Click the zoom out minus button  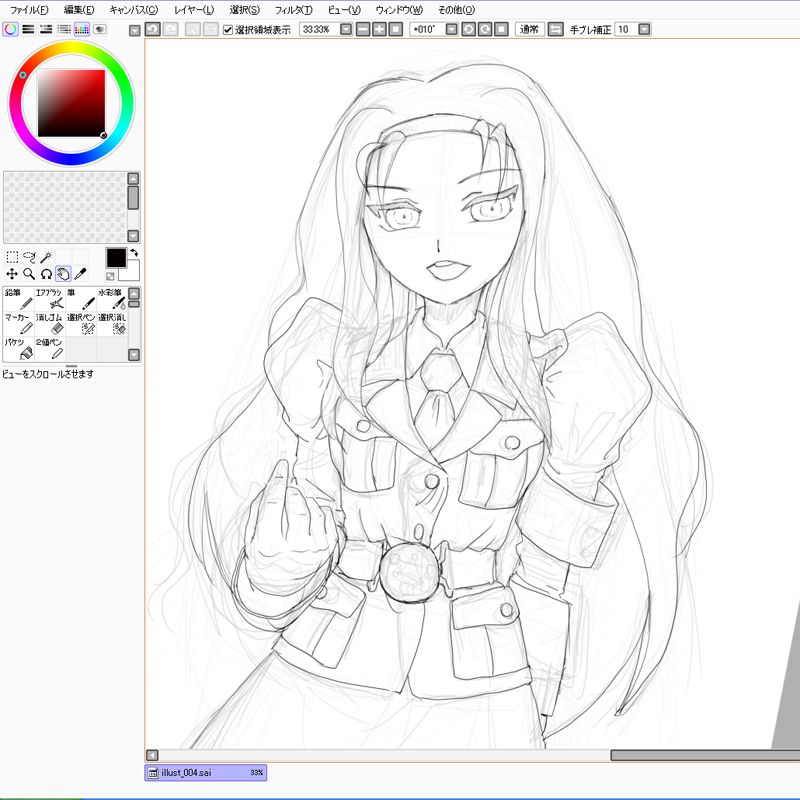(x=363, y=29)
